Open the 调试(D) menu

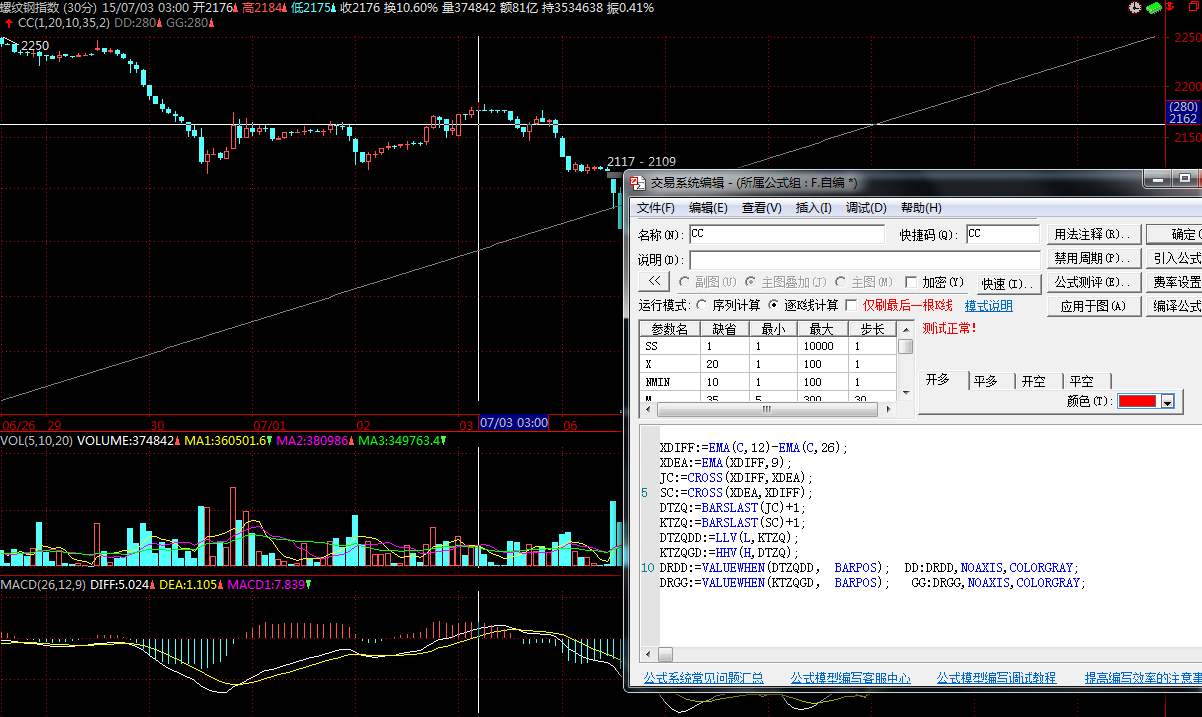pos(866,208)
